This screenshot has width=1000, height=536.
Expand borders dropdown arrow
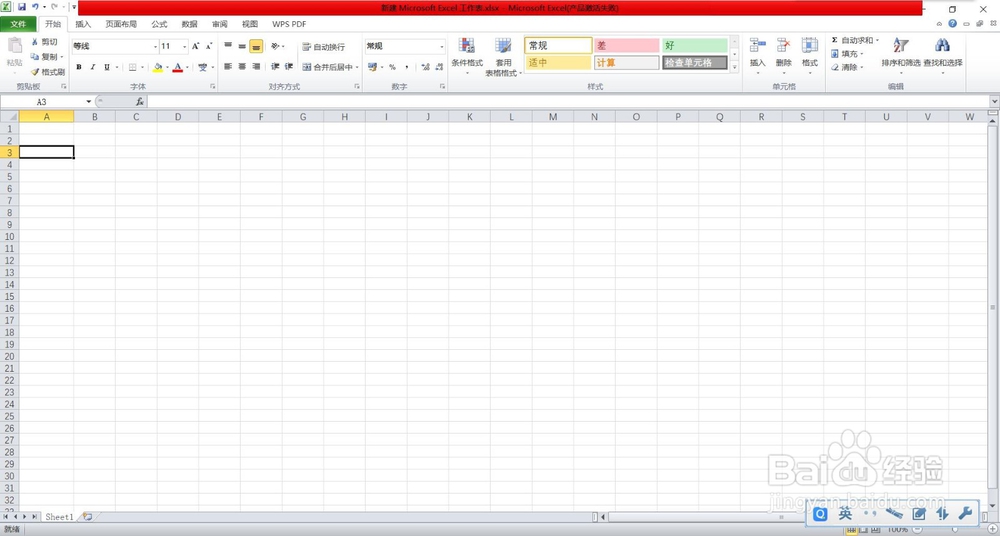coord(142,67)
